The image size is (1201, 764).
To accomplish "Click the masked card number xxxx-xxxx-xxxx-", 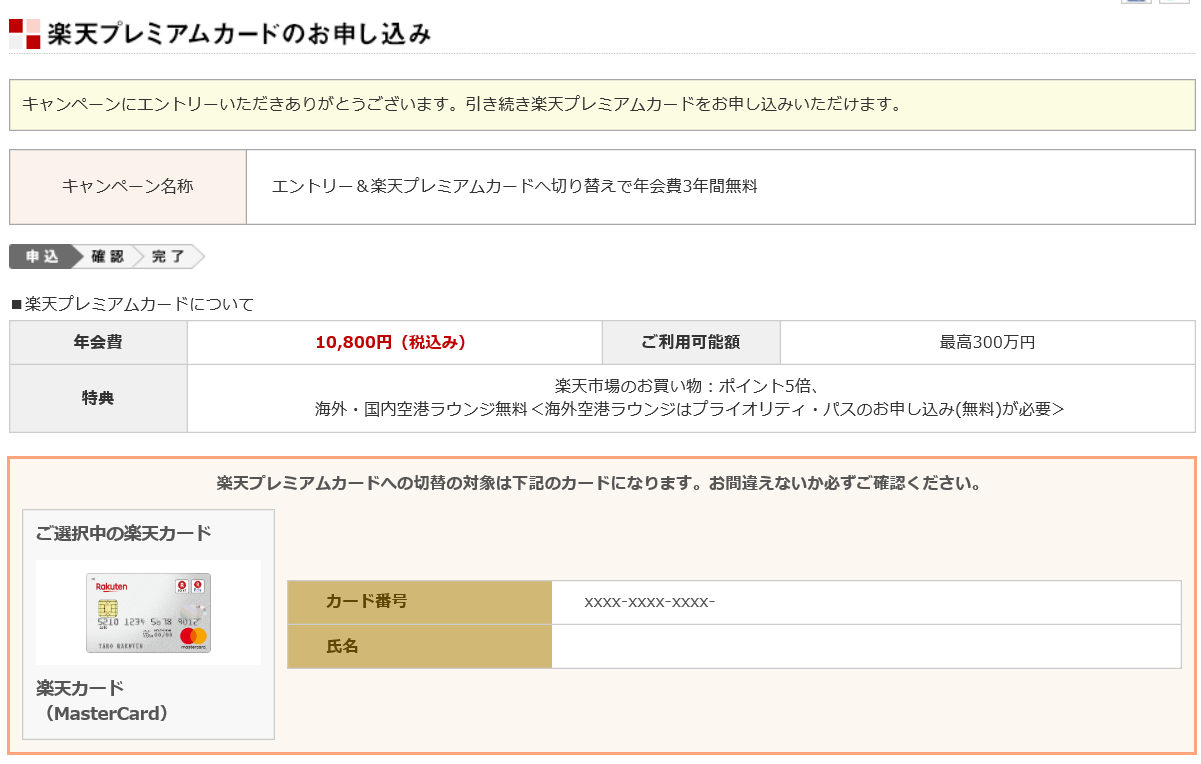I will (x=650, y=602).
